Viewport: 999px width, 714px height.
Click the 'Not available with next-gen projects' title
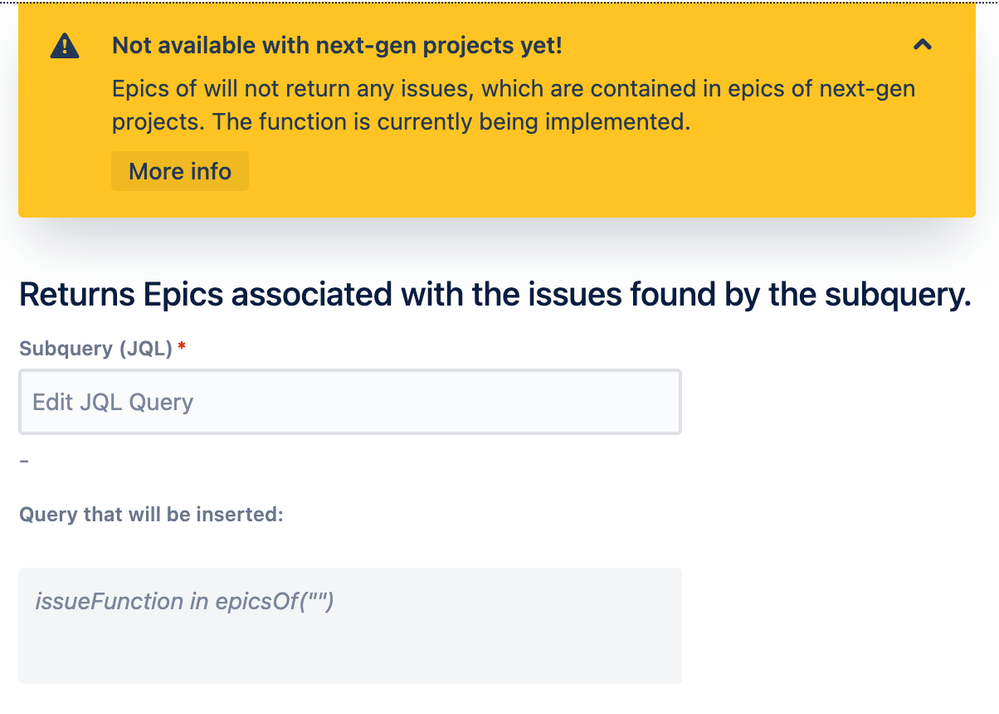pyautogui.click(x=337, y=45)
